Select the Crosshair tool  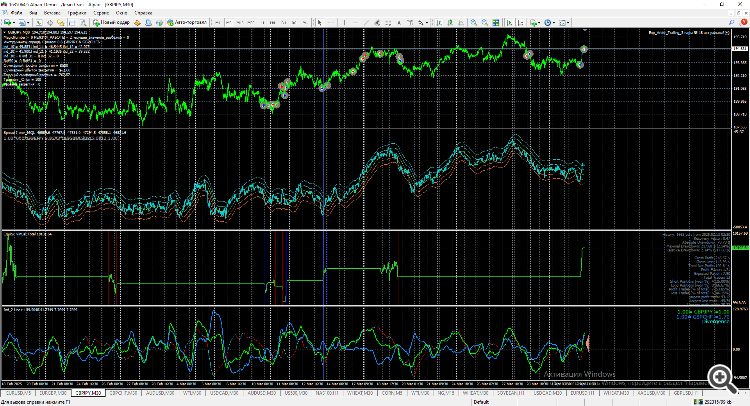[x=331, y=22]
